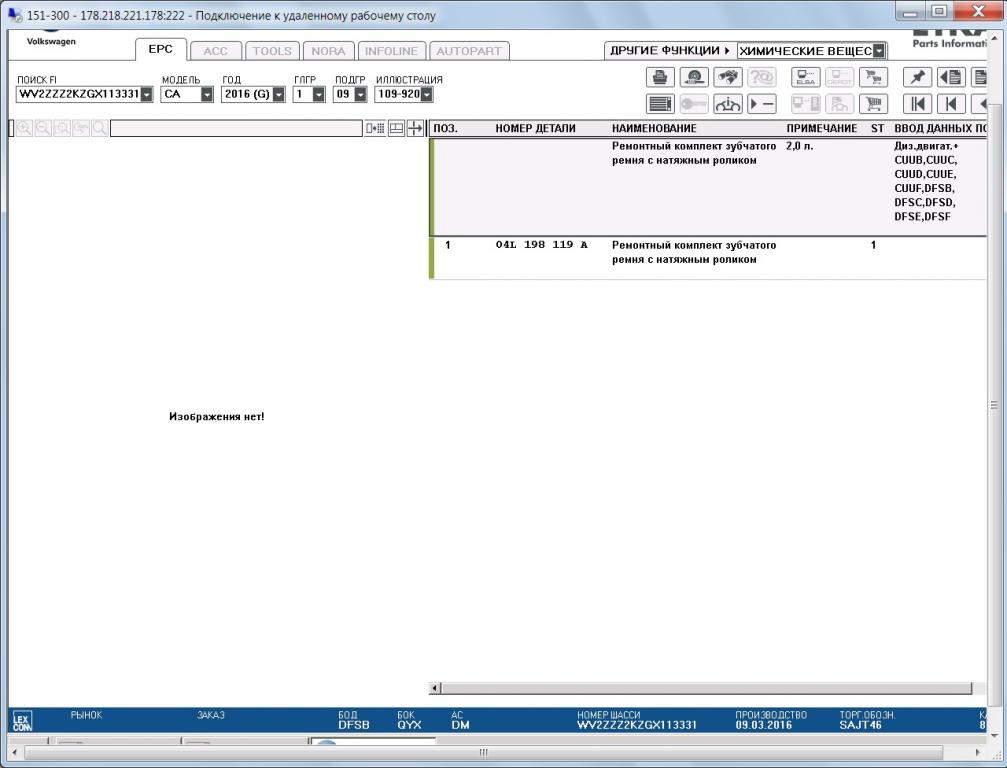Expand the ГЛГР dropdown showing 1
1007x768 pixels.
pyautogui.click(x=319, y=94)
